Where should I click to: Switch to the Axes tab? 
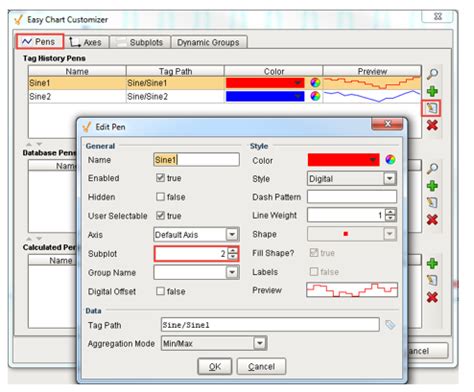(86, 42)
